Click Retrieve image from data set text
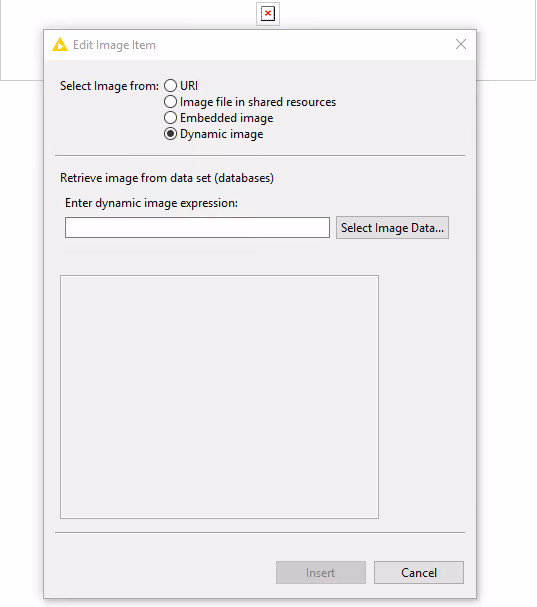 pos(167,178)
